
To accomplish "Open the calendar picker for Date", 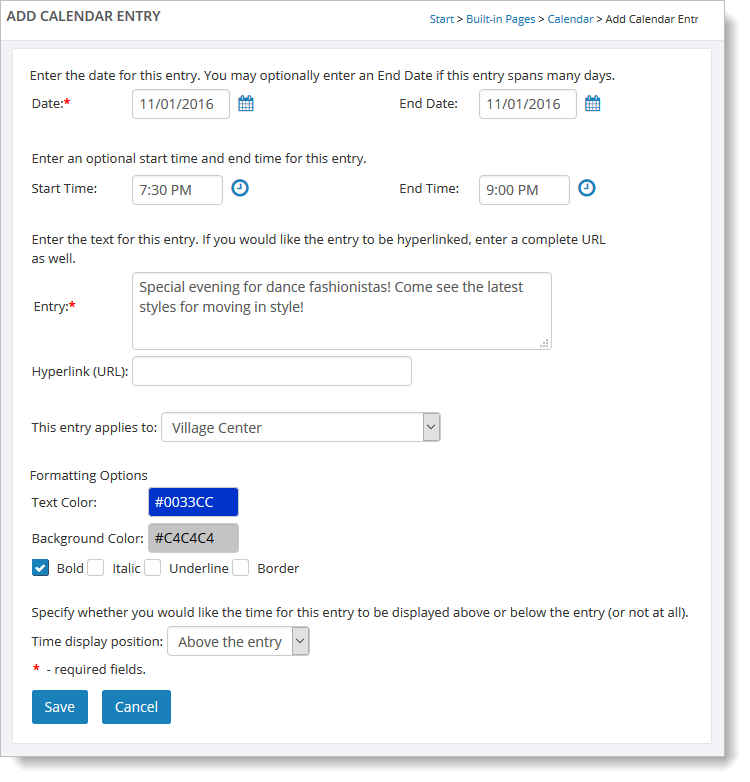I will click(246, 104).
